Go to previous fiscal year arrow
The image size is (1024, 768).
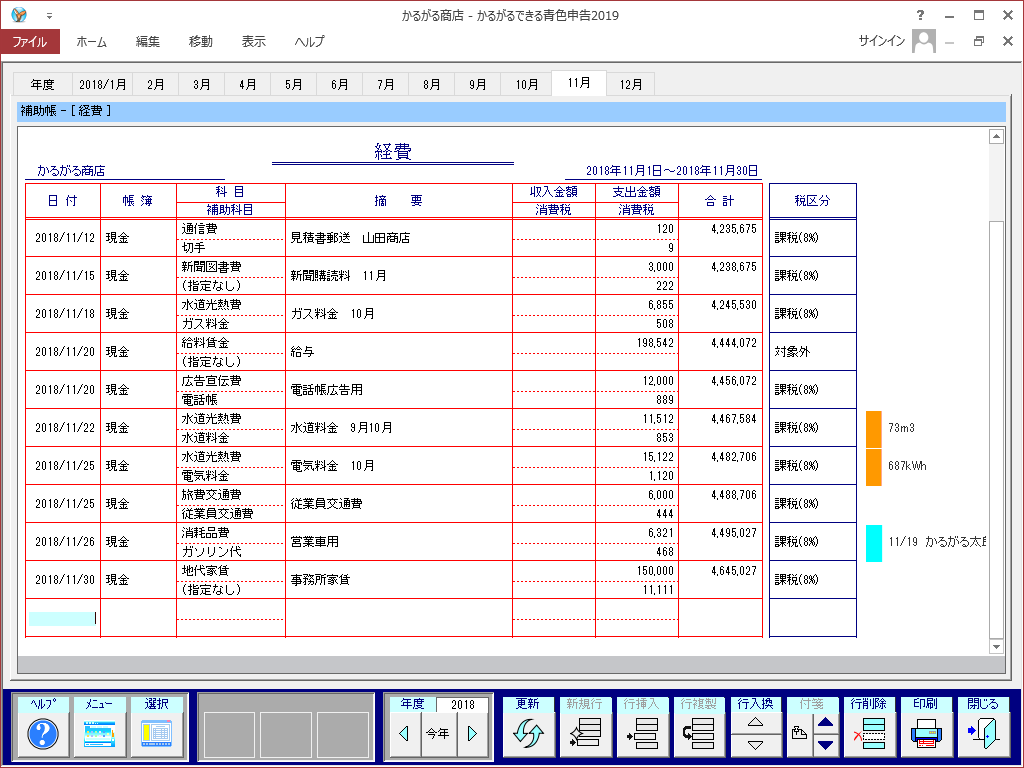pyautogui.click(x=404, y=733)
